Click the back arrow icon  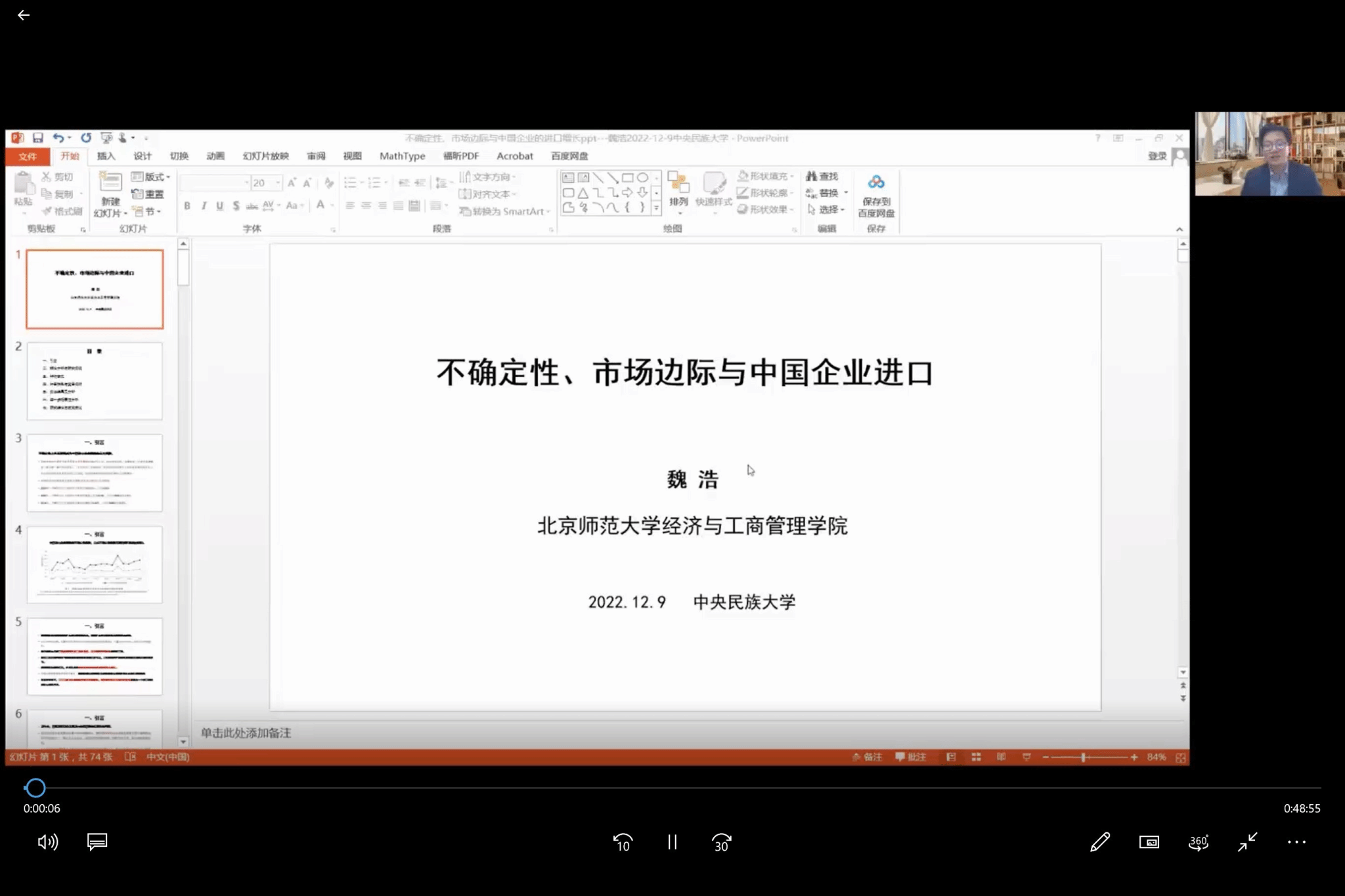click(24, 15)
